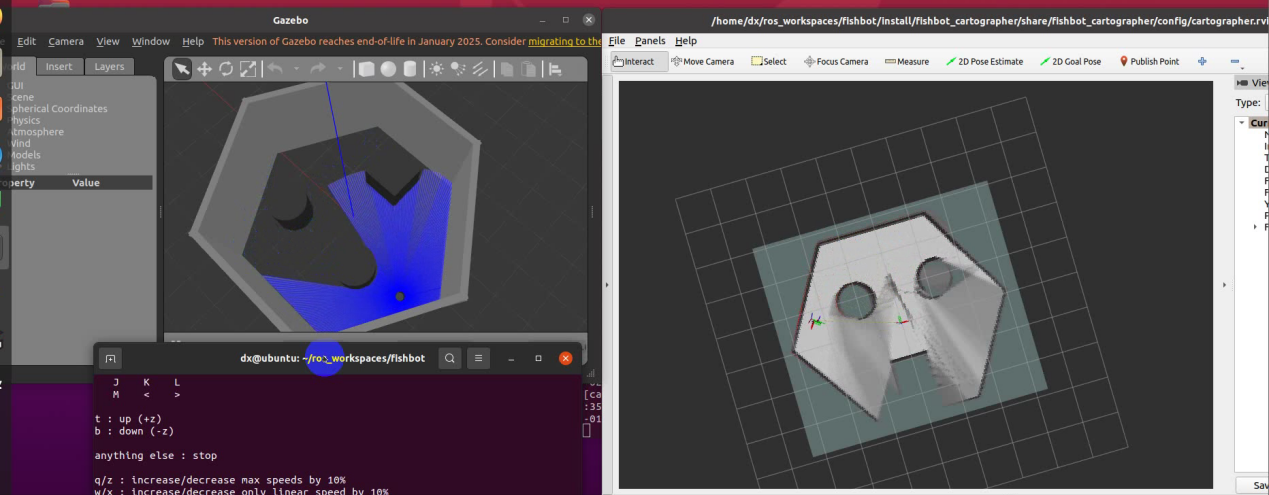
Task: Insert a cylinder shape in Gazebo
Action: click(x=410, y=69)
